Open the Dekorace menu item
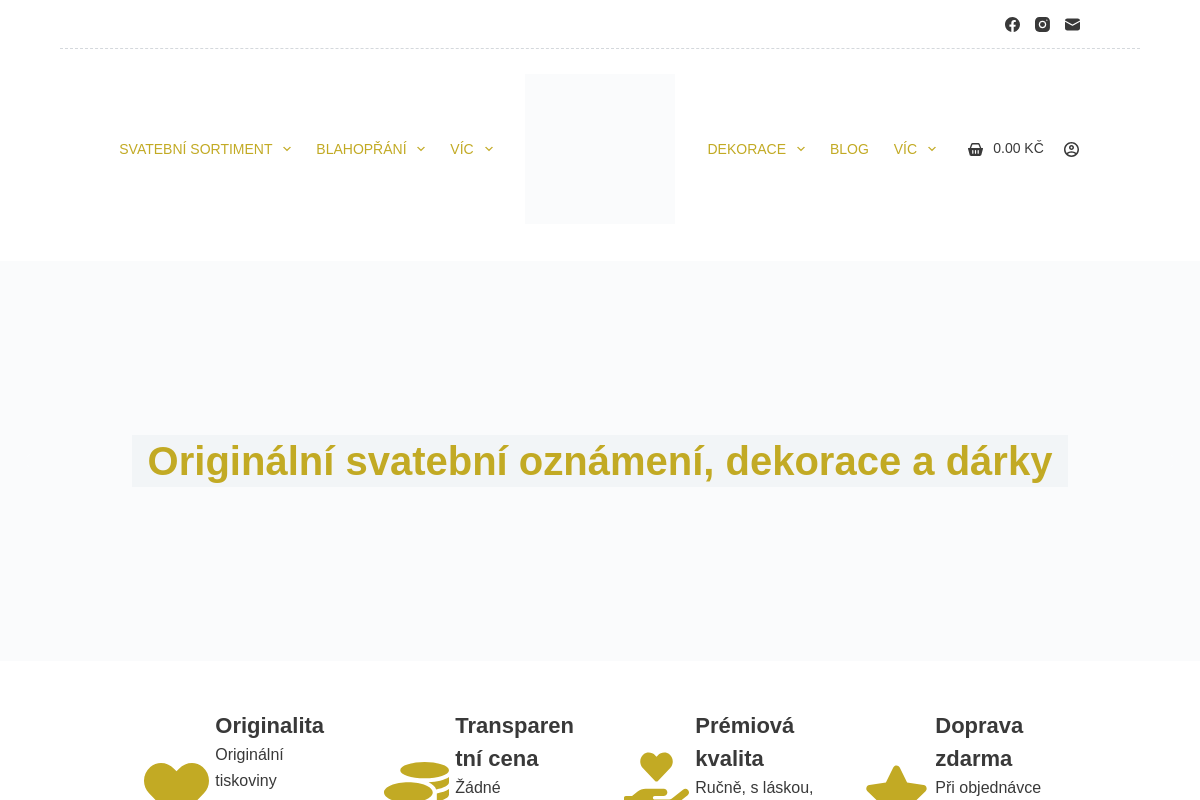This screenshot has width=1200, height=800. 747,149
